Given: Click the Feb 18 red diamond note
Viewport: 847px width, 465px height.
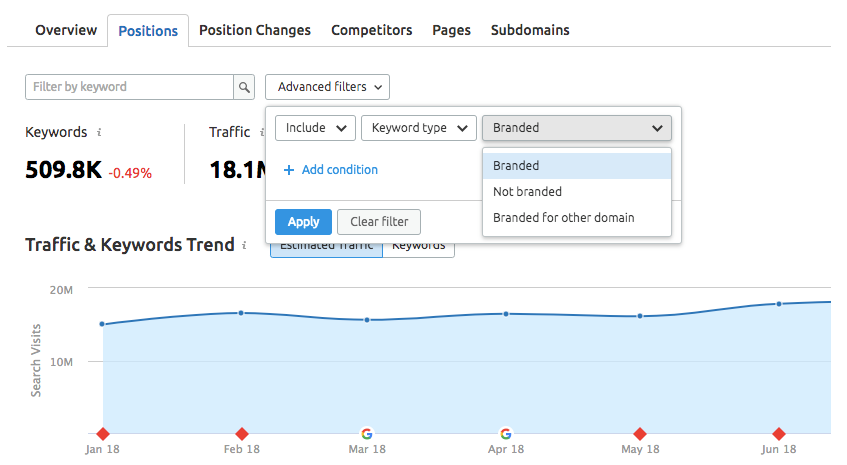Looking at the screenshot, I should (x=242, y=434).
